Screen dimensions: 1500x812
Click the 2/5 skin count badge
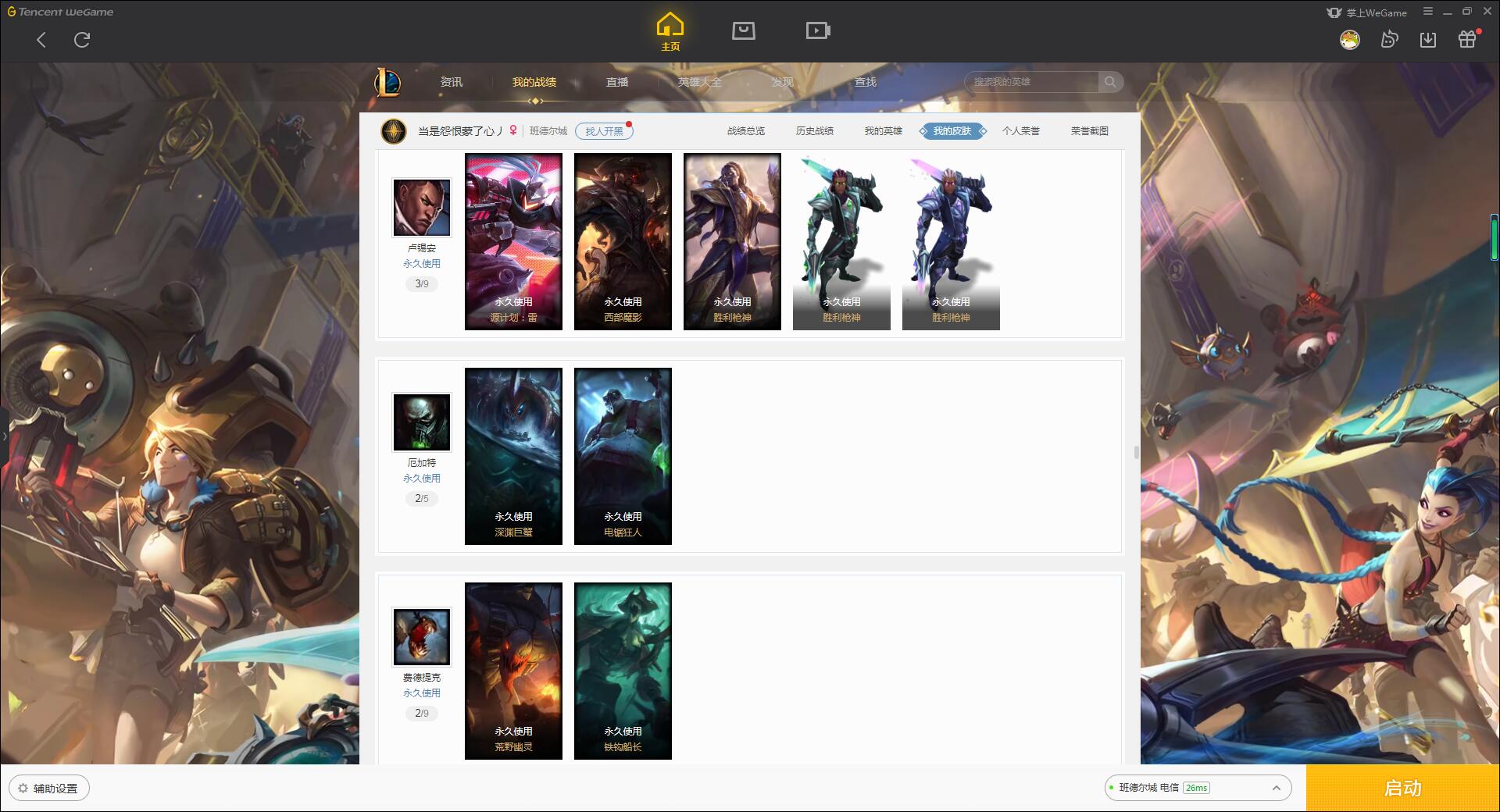(x=422, y=499)
